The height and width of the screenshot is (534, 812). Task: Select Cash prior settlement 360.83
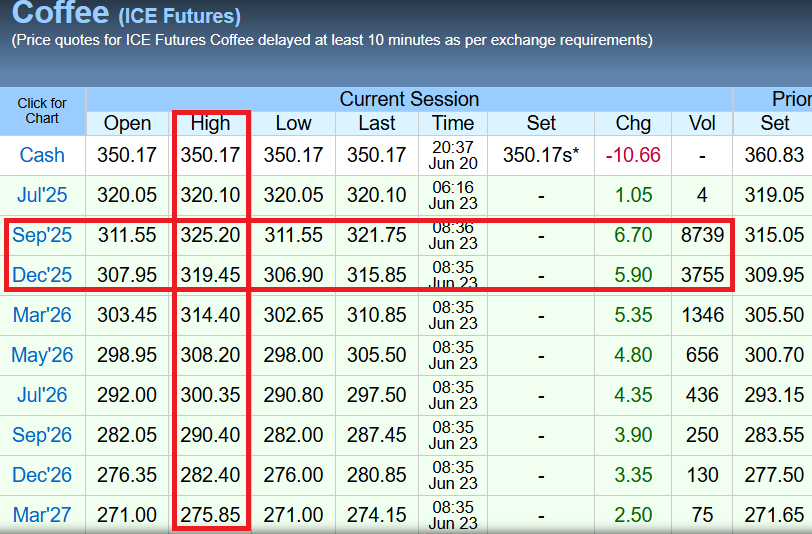coord(775,155)
